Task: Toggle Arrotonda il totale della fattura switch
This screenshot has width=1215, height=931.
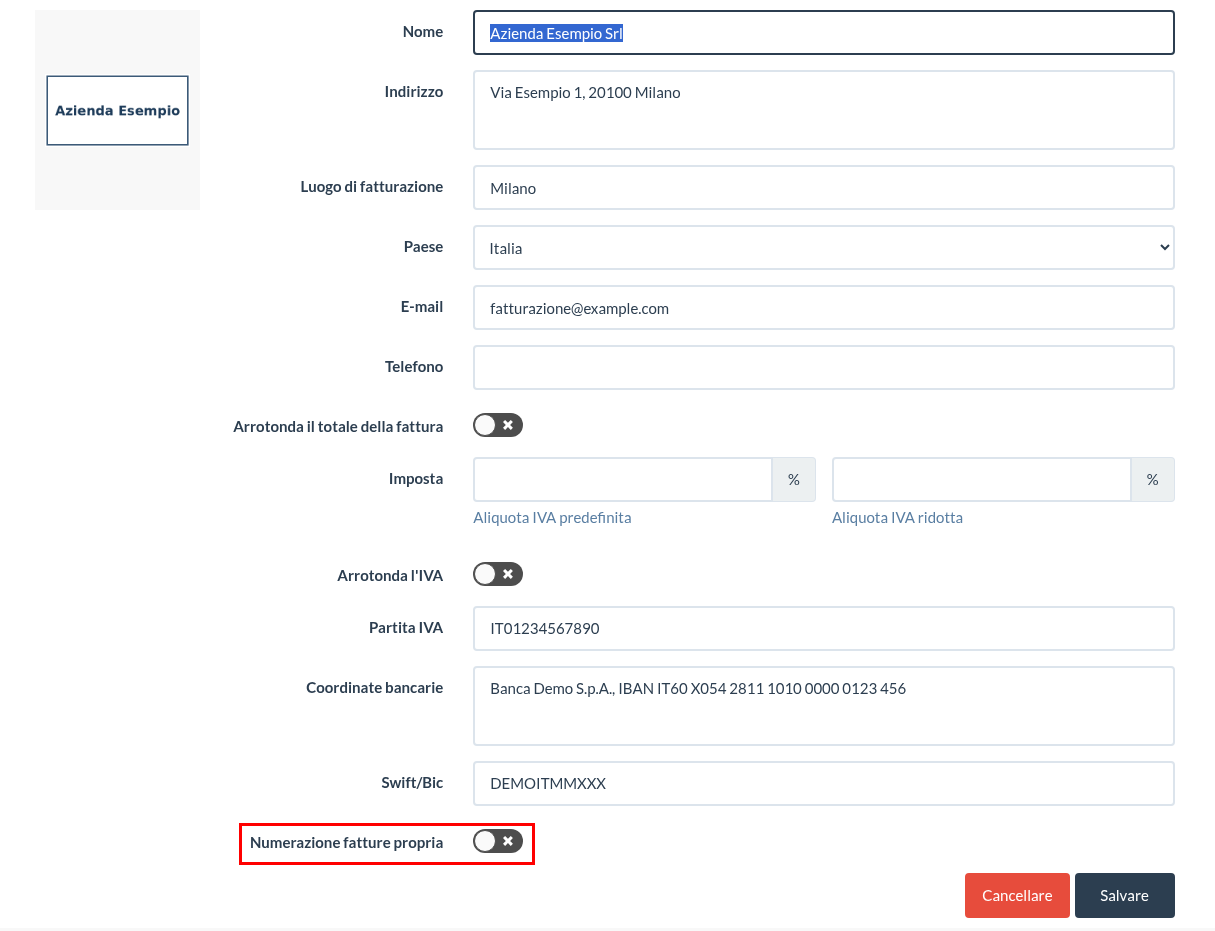Action: click(x=498, y=425)
